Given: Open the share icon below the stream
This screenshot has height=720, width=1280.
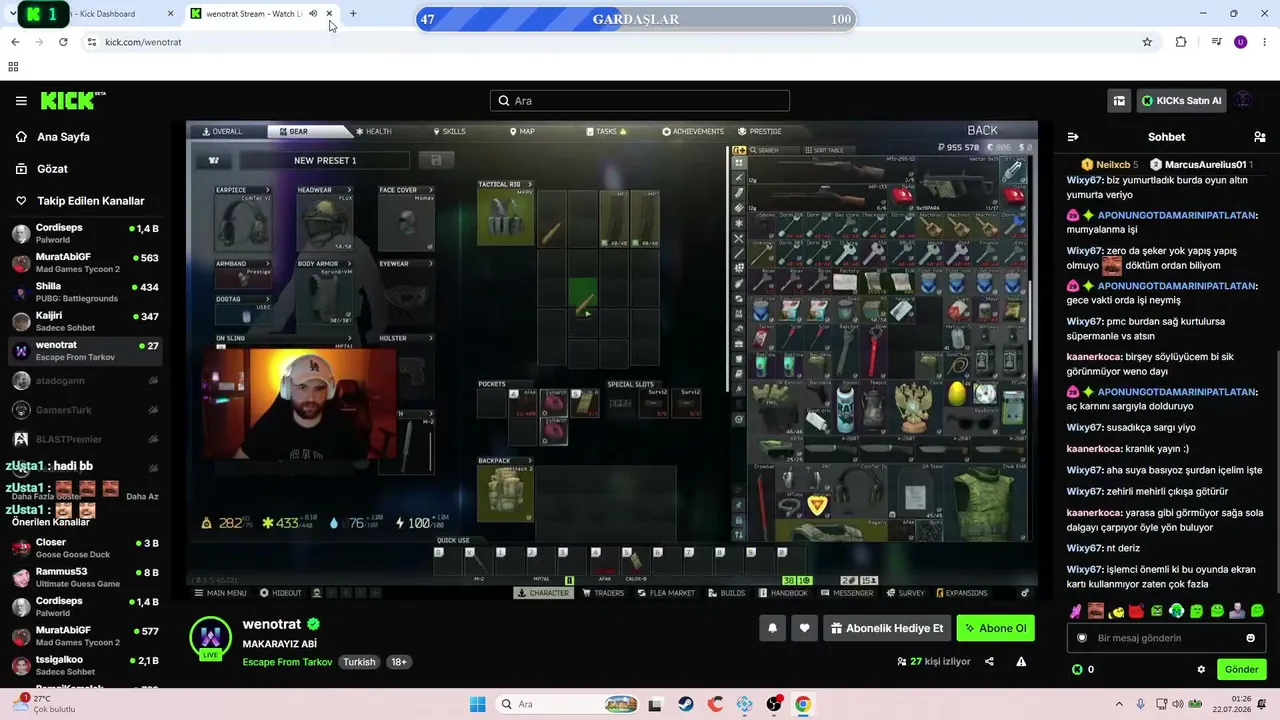Looking at the screenshot, I should (x=989, y=661).
